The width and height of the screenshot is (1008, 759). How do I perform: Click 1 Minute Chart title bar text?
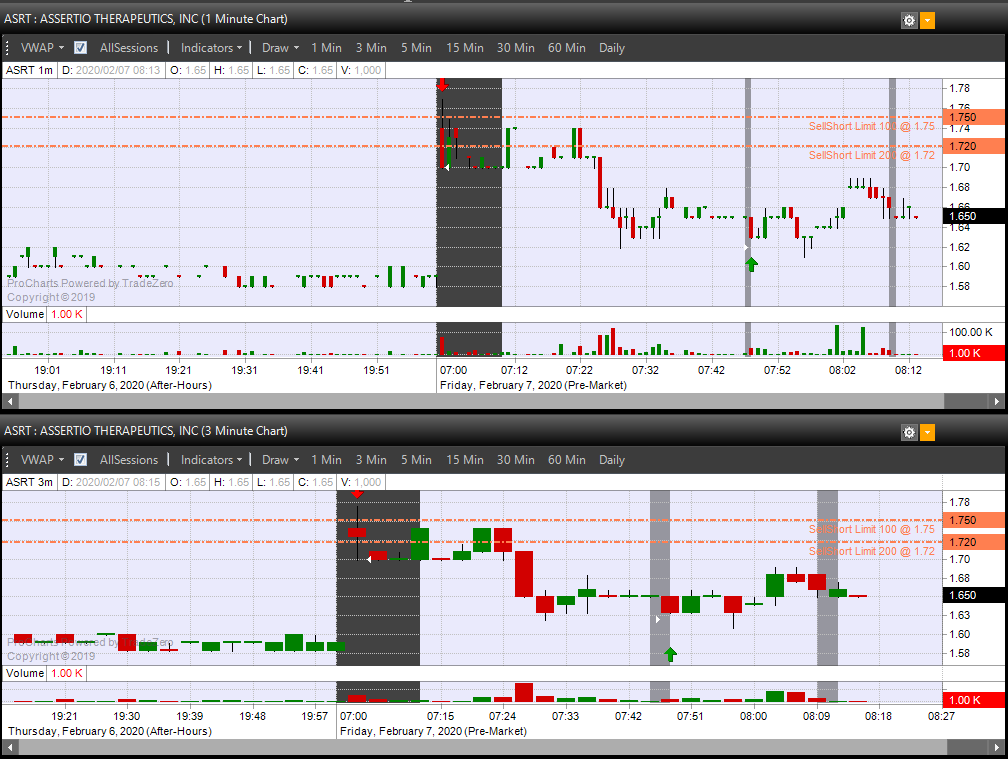(x=146, y=19)
